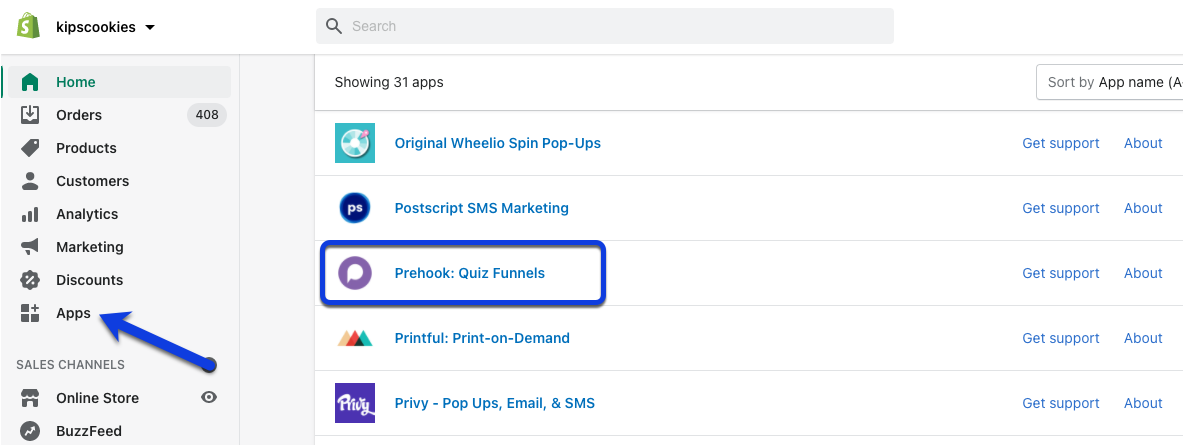Open BuzzFeed sales channel

pos(88,431)
